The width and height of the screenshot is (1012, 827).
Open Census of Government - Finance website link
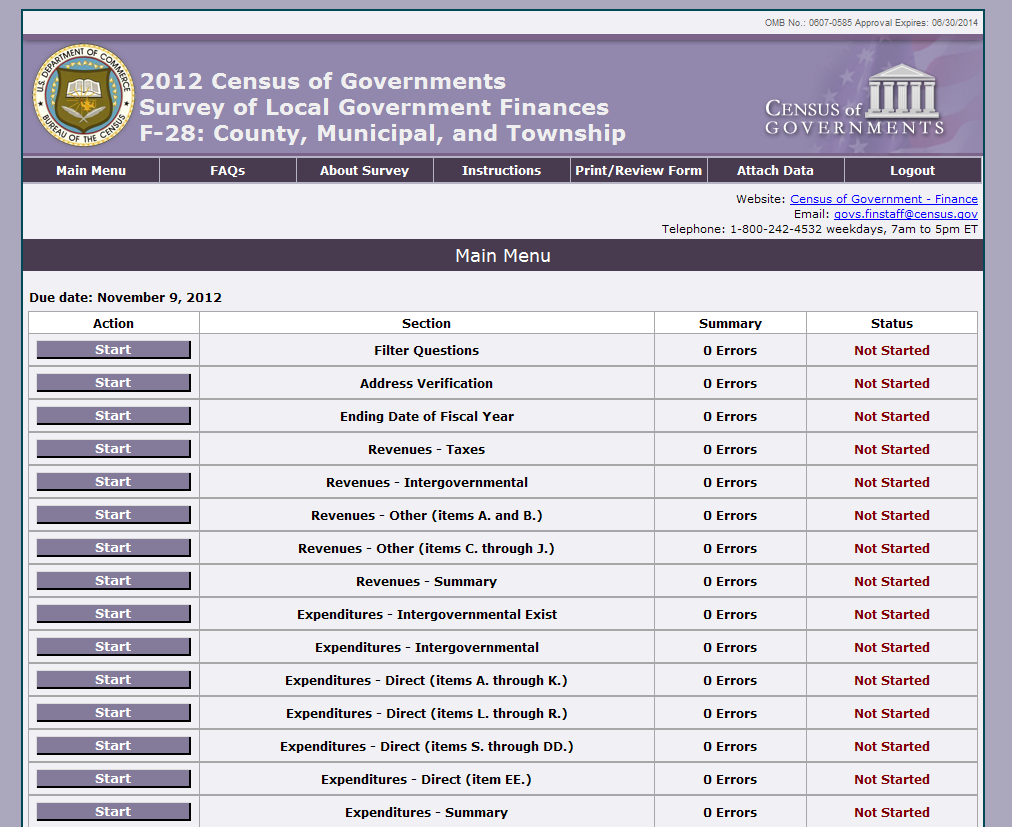[884, 199]
